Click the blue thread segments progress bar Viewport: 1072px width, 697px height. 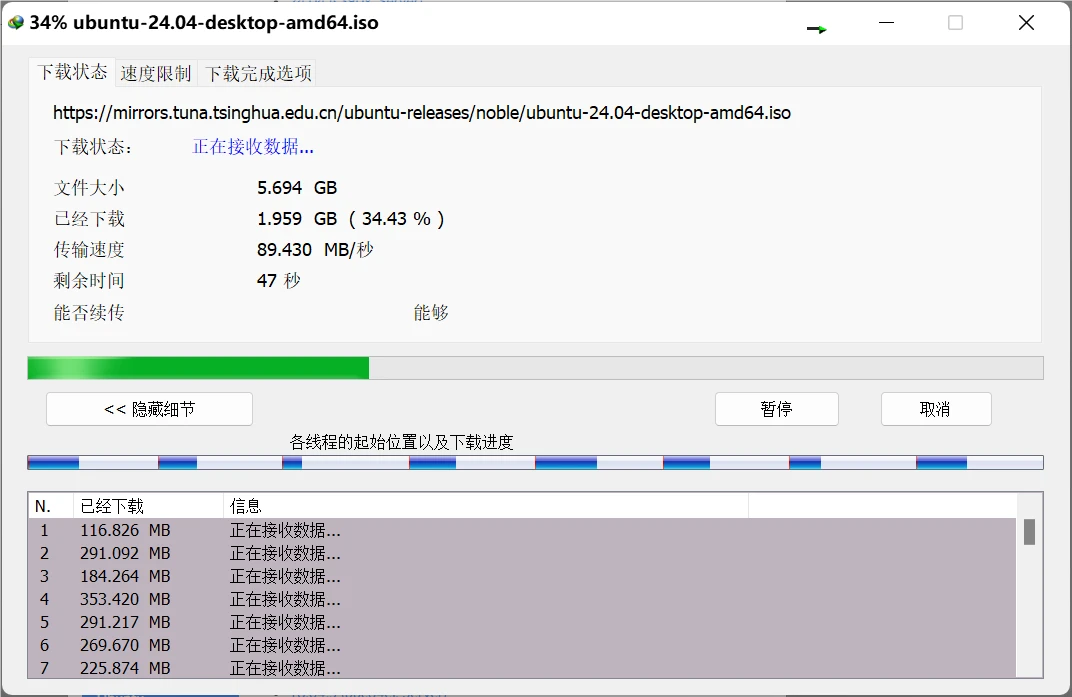[535, 463]
